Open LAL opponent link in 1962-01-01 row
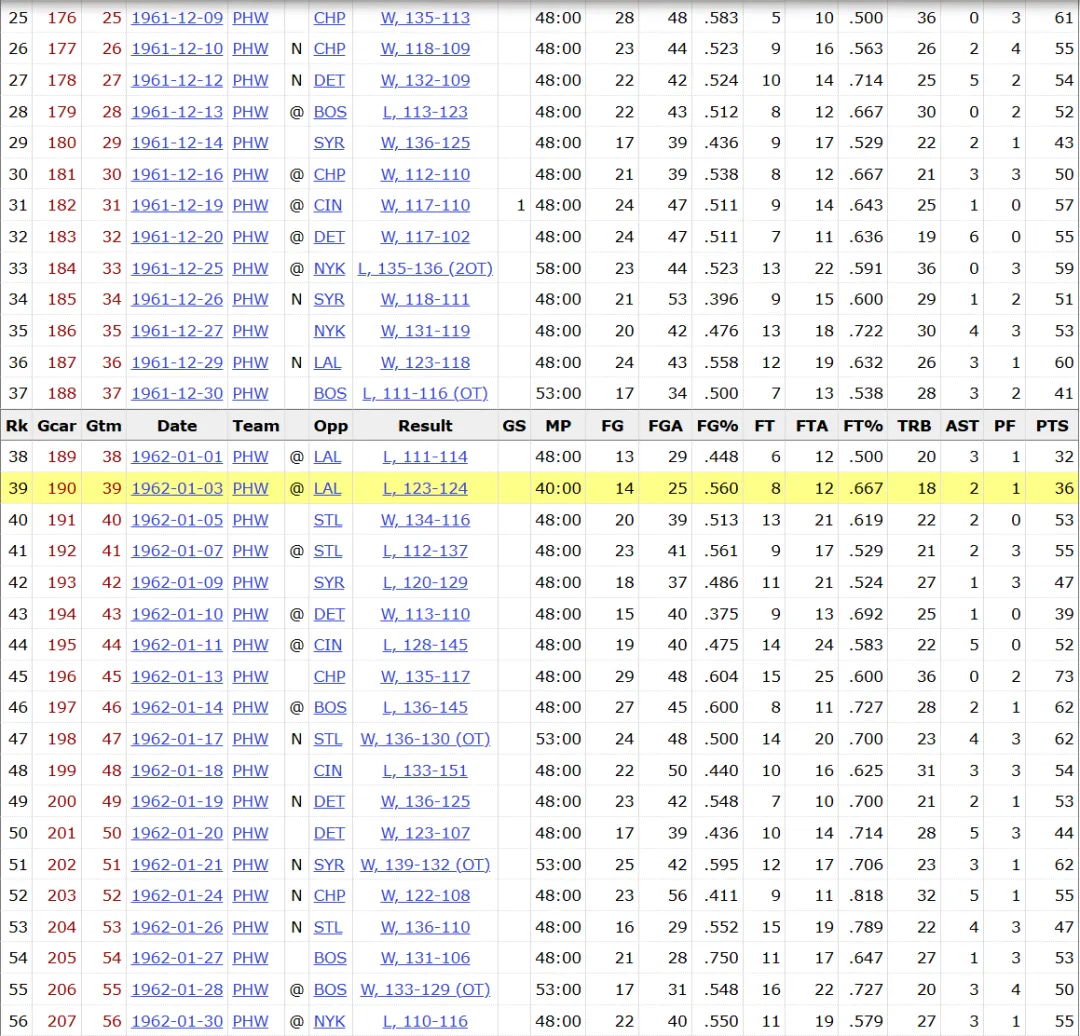 click(x=327, y=457)
